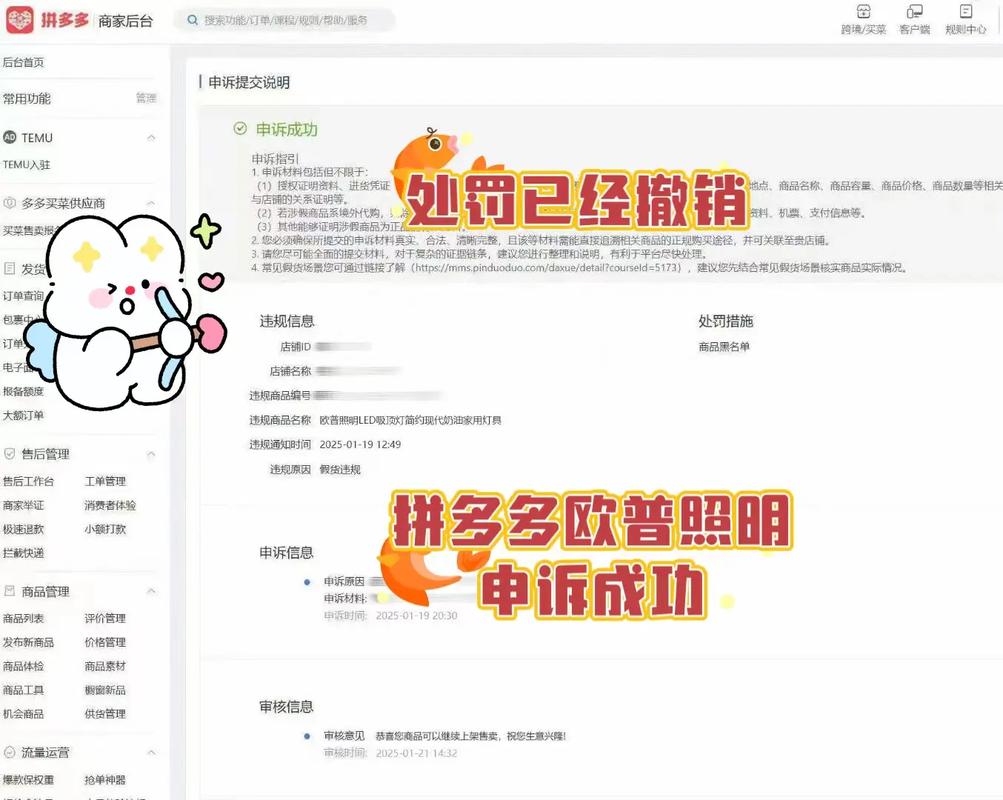1003x800 pixels.
Task: Open the 跨境/买菜 shop icon
Action: coord(864,11)
